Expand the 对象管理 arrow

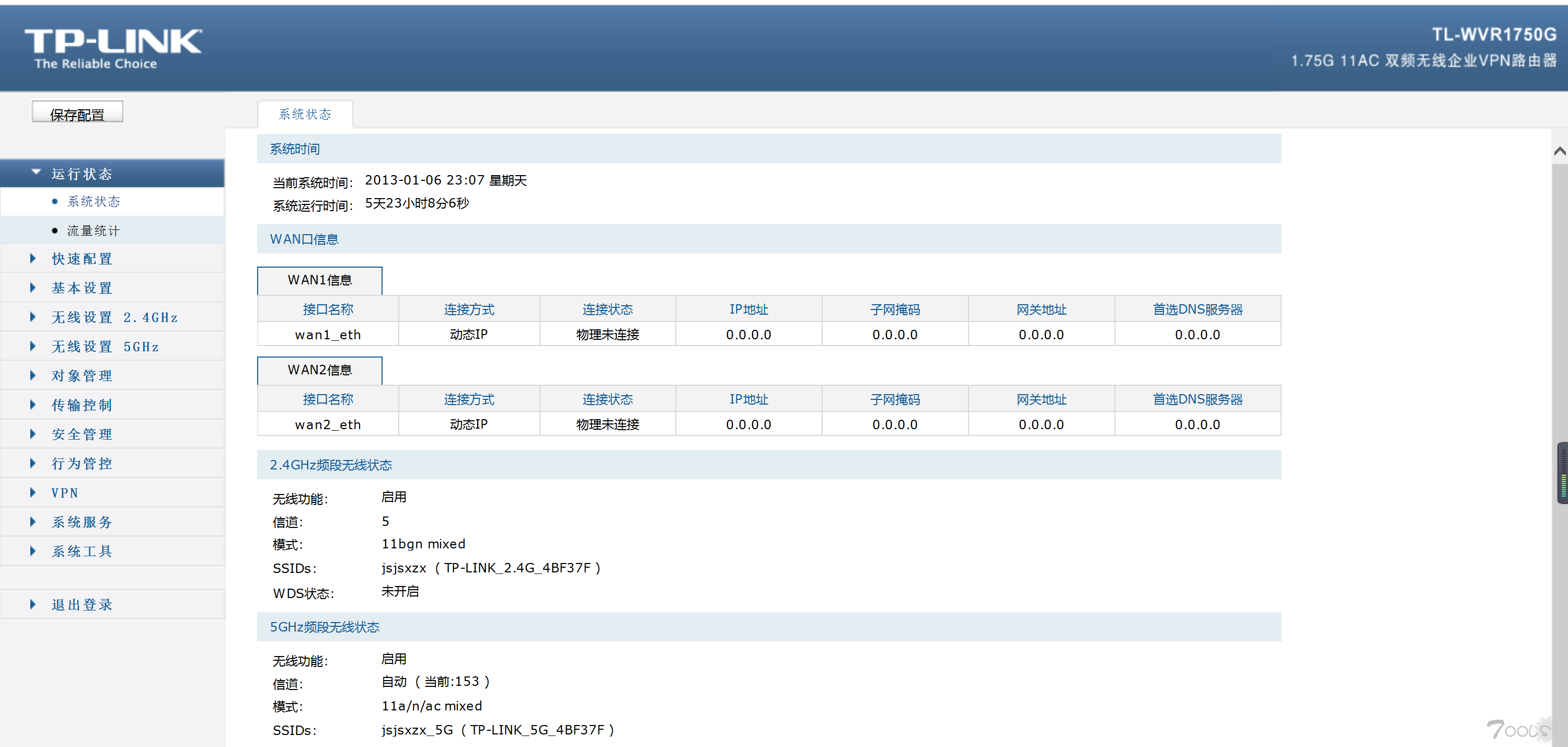[33, 376]
